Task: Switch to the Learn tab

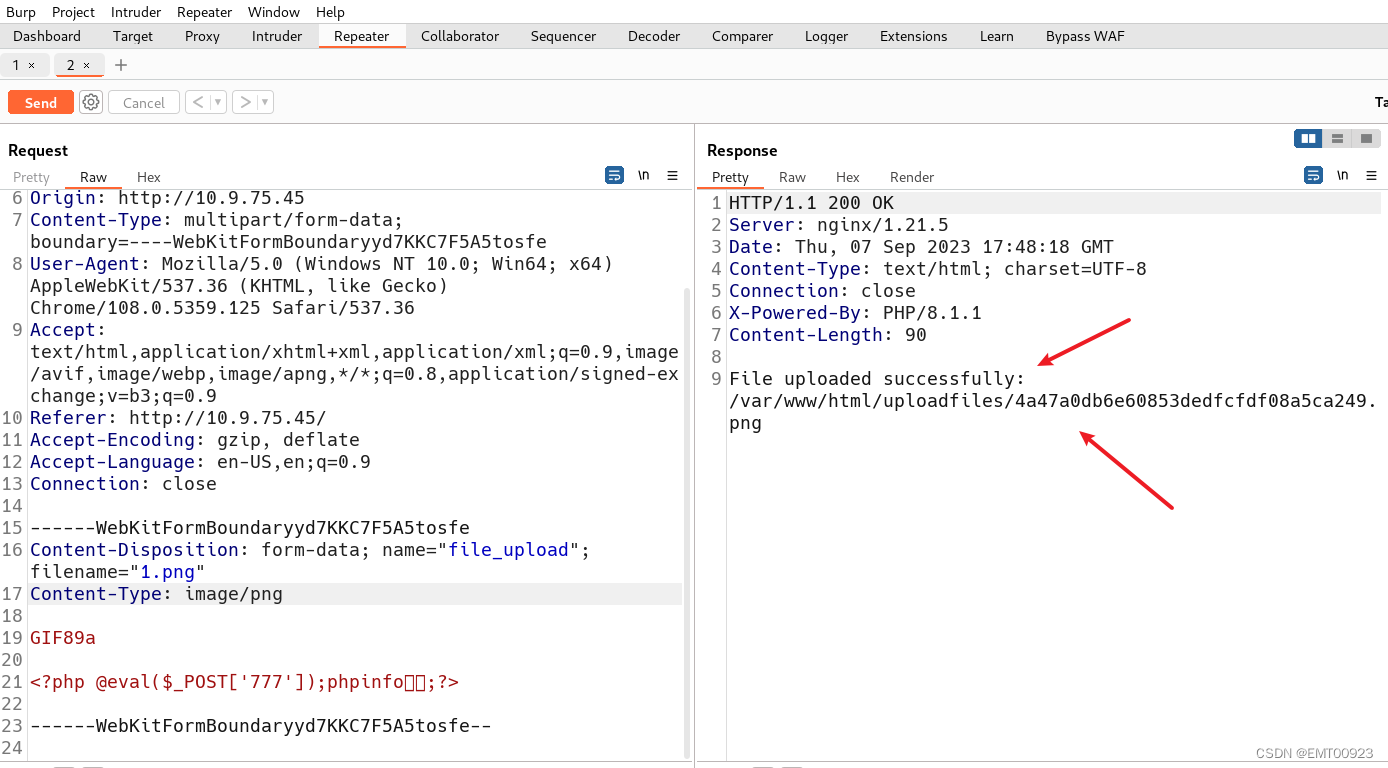Action: click(996, 36)
